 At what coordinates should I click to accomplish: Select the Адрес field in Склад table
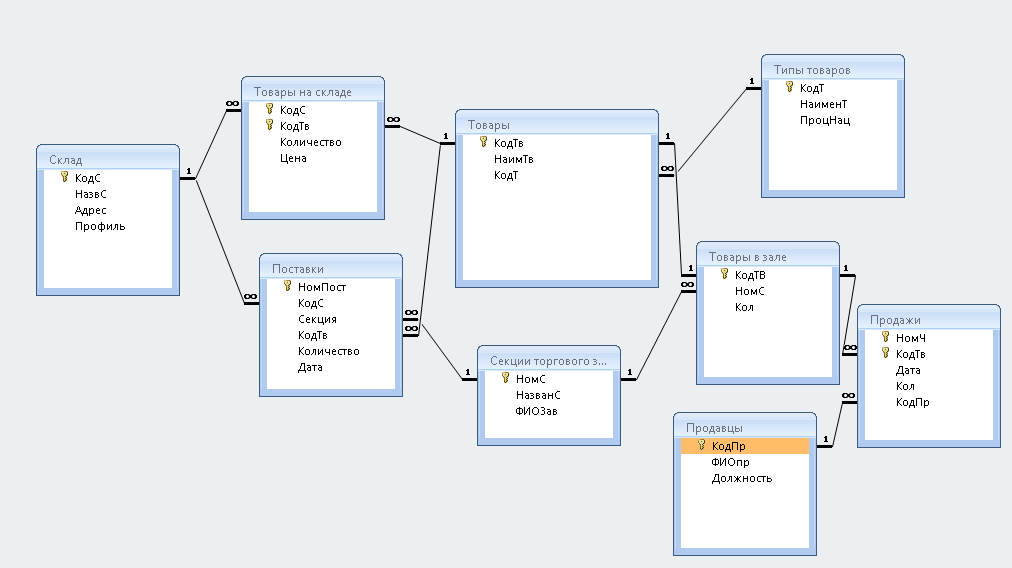click(x=90, y=210)
